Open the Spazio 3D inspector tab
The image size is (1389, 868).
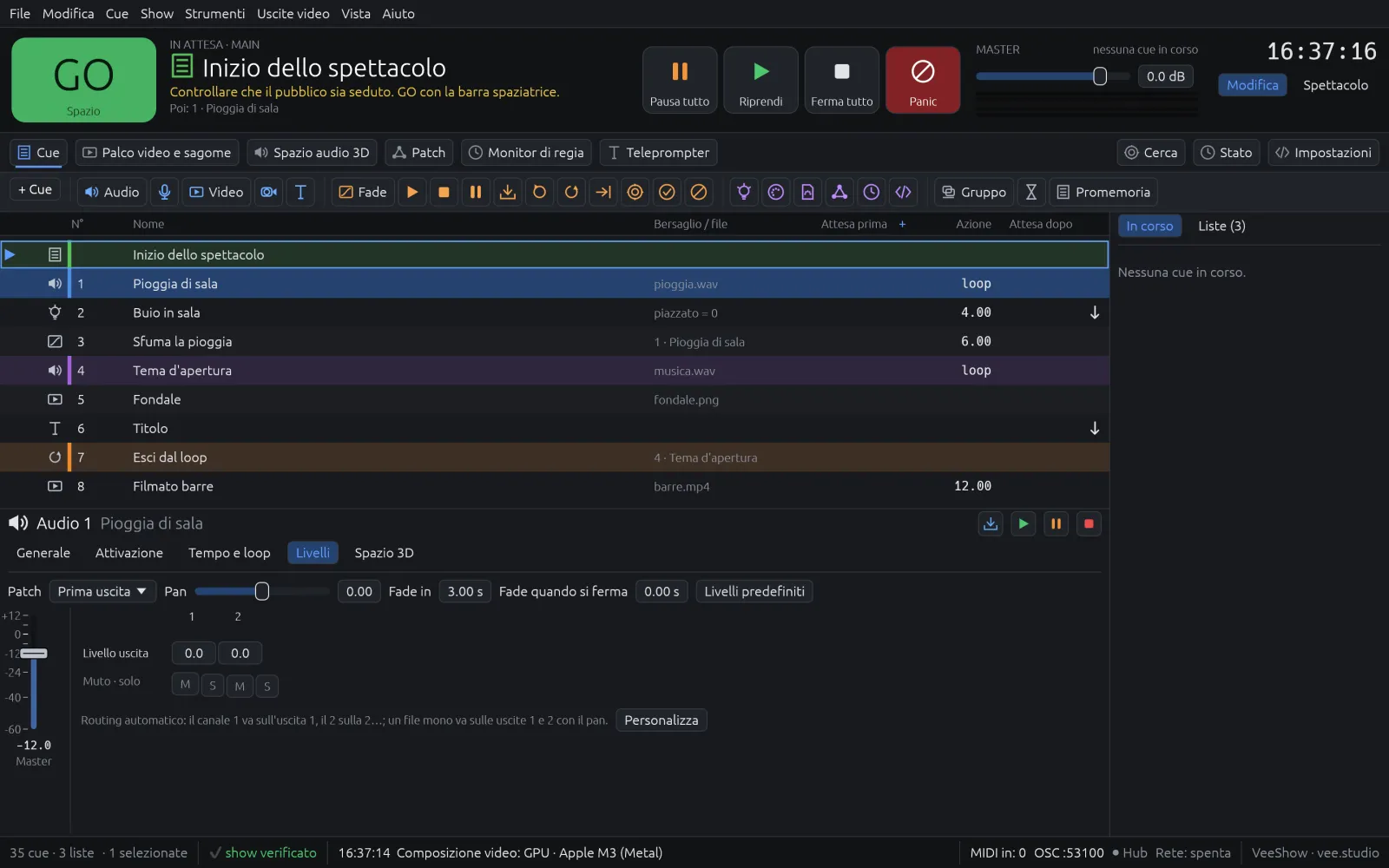[384, 553]
